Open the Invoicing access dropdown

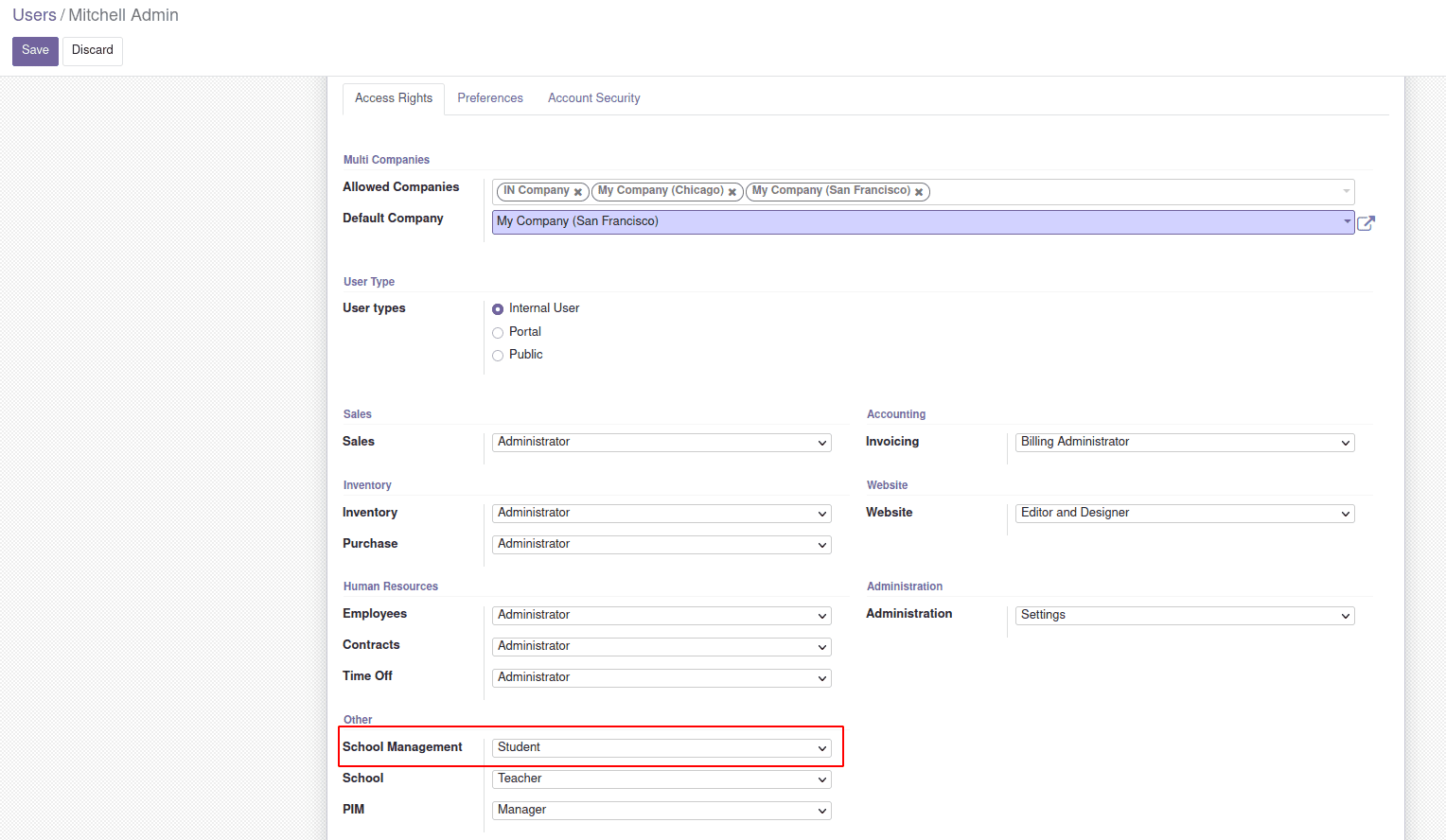pos(1185,443)
